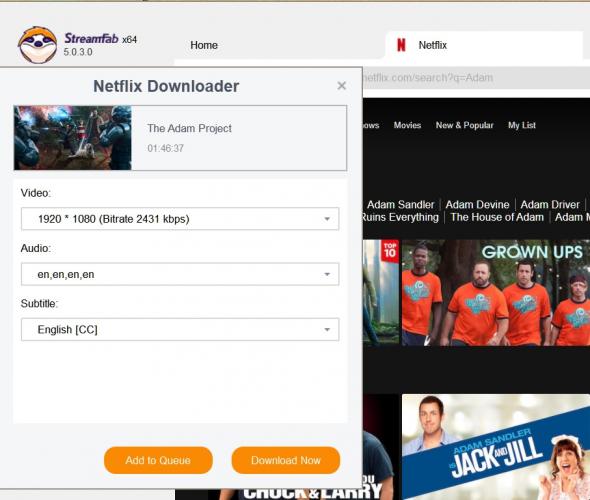The width and height of the screenshot is (590, 500).
Task: Click the Ruins Everything suggestion link
Action: point(401,217)
